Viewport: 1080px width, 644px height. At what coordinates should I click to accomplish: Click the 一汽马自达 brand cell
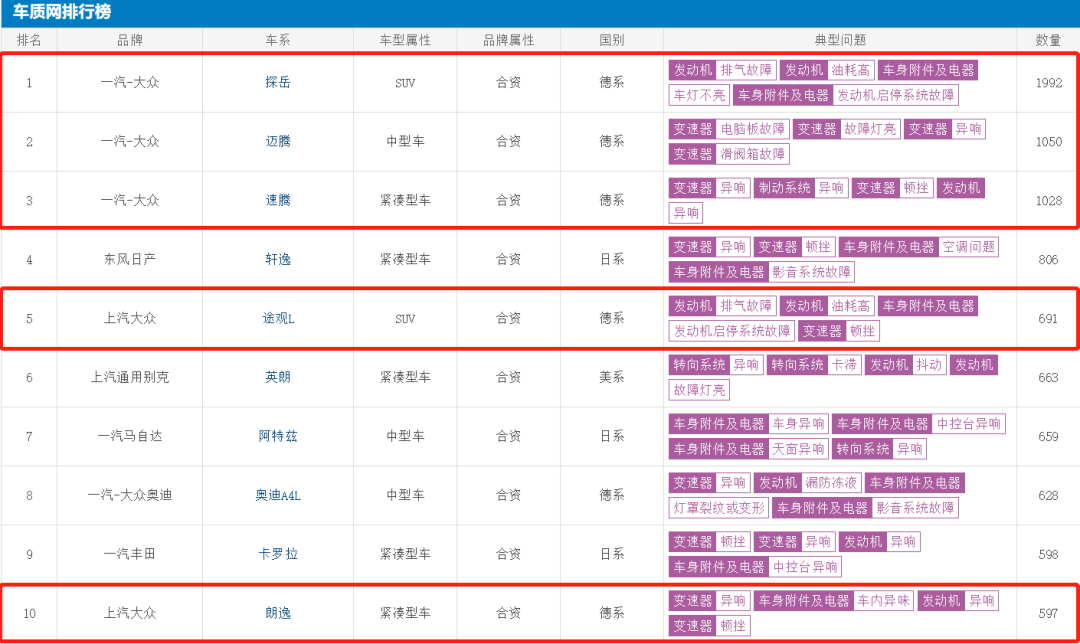pyautogui.click(x=129, y=436)
